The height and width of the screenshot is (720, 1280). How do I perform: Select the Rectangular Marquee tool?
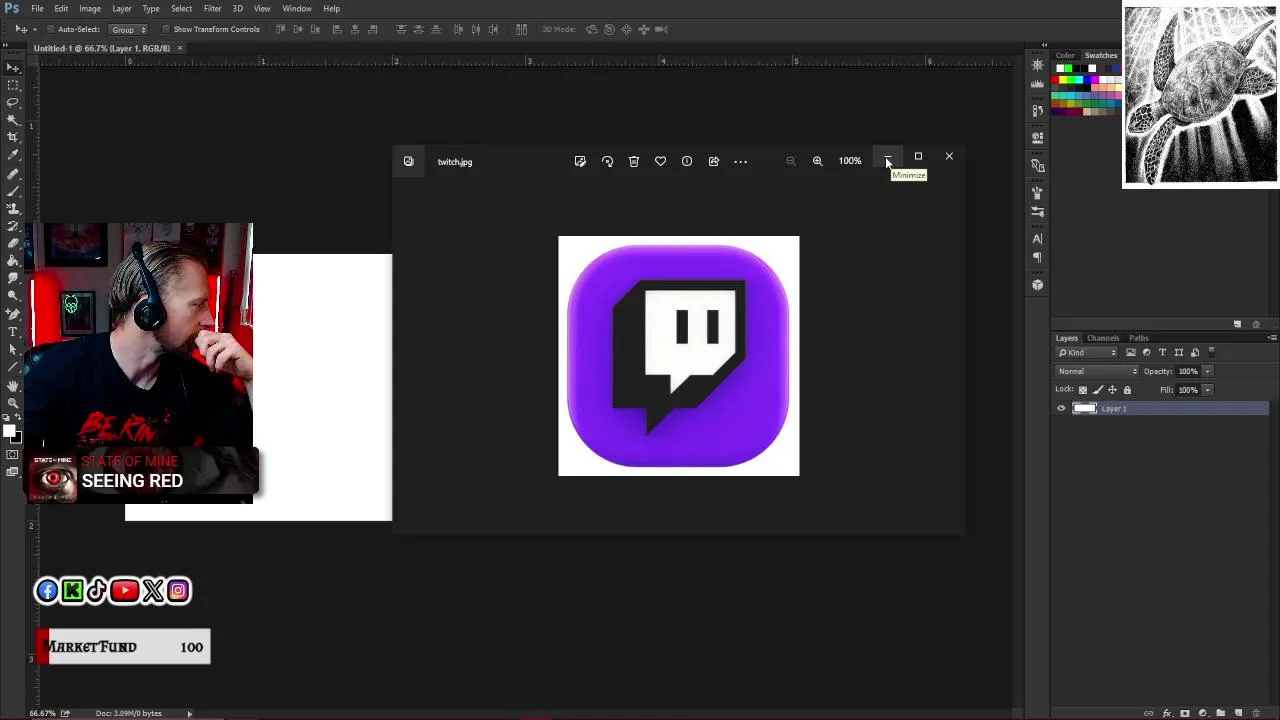(x=13, y=85)
